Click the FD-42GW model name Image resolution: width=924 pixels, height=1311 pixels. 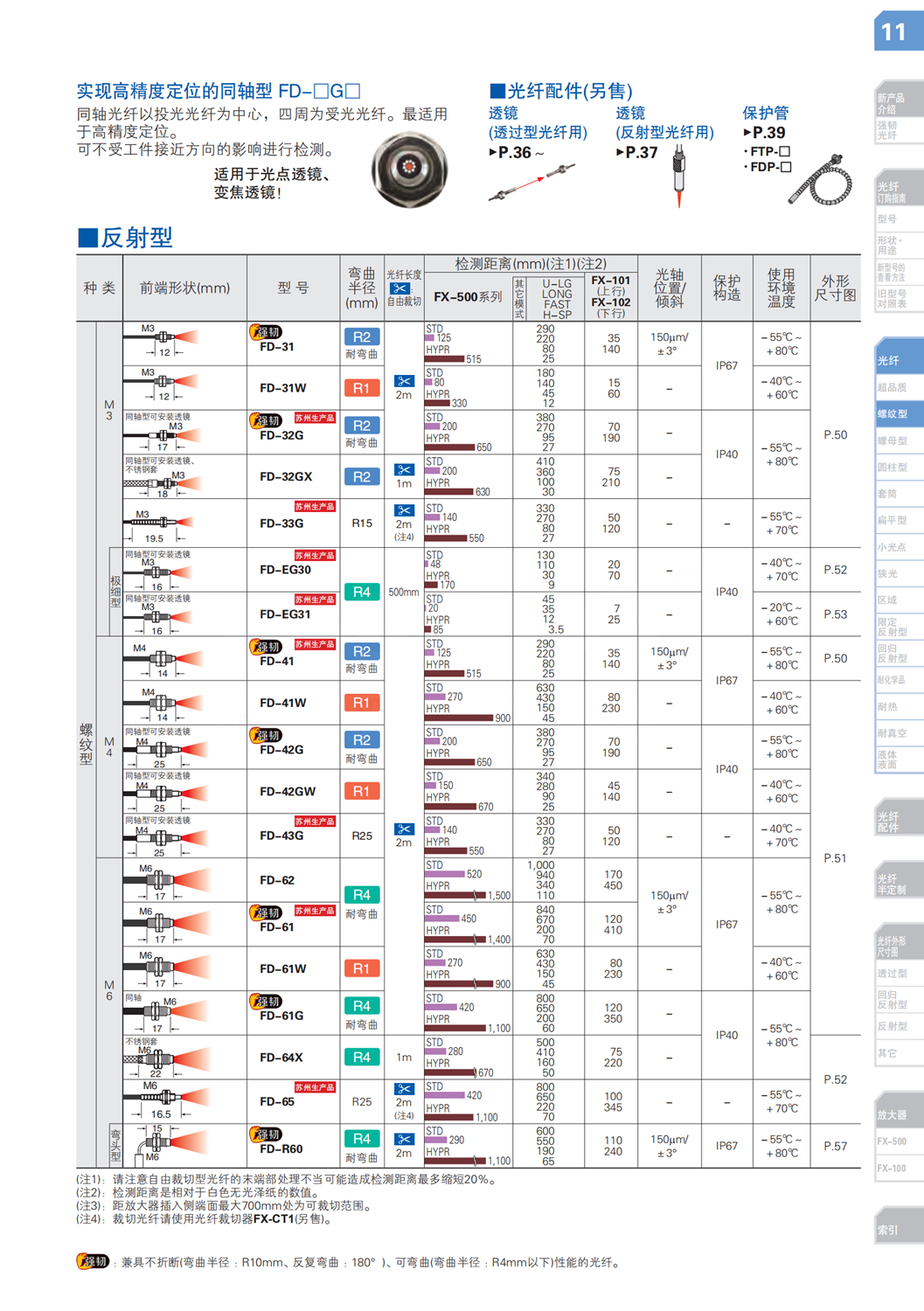(288, 792)
